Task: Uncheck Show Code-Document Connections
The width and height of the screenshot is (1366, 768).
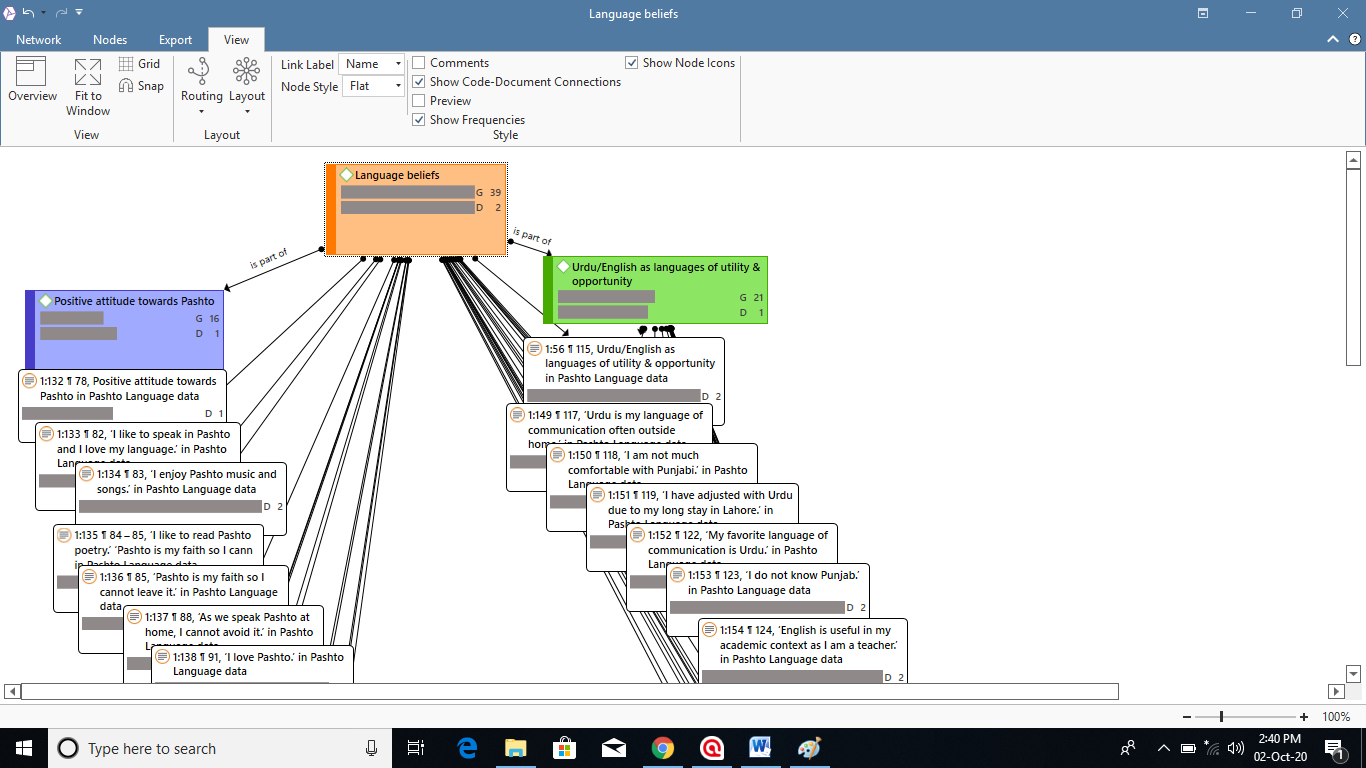Action: click(419, 82)
